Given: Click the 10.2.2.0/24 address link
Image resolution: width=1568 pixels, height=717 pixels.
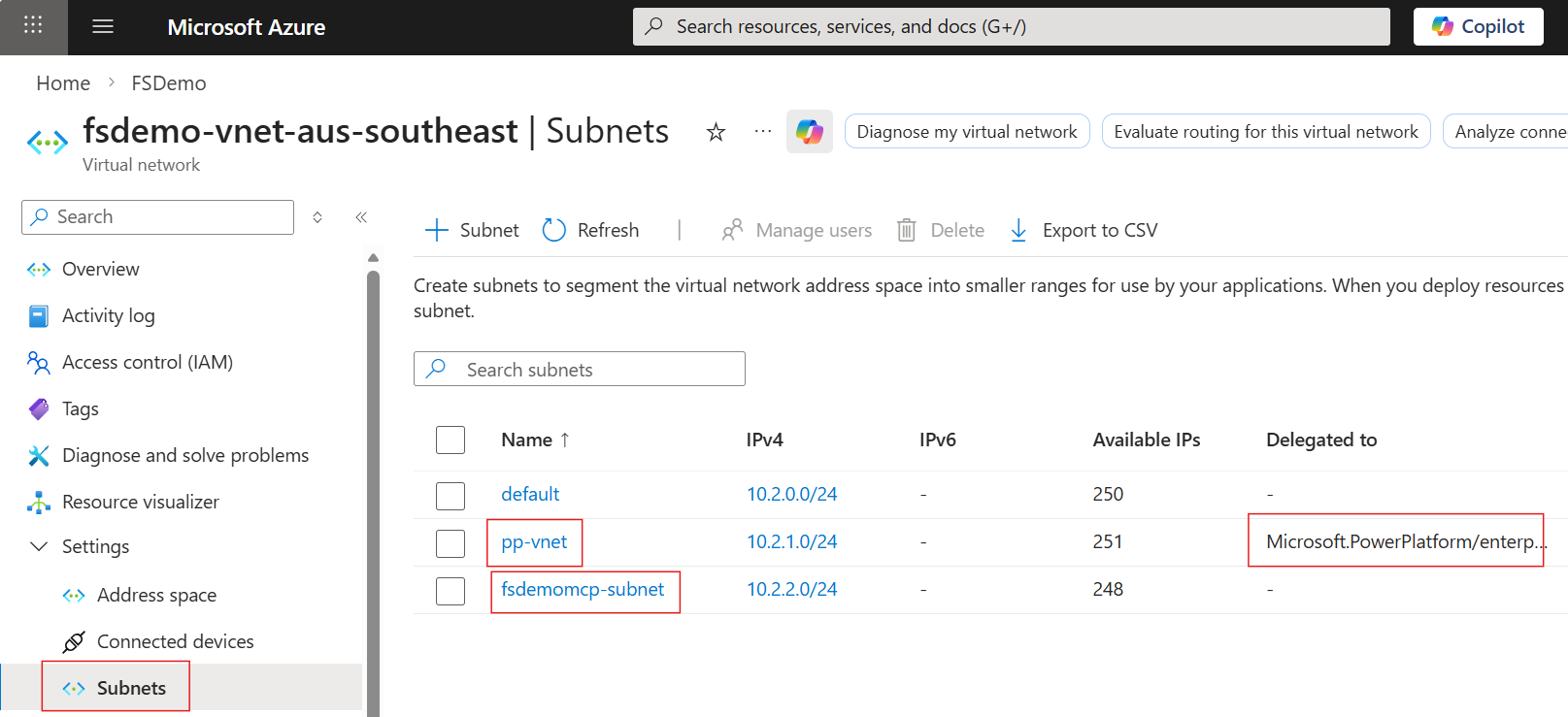Looking at the screenshot, I should (x=791, y=589).
